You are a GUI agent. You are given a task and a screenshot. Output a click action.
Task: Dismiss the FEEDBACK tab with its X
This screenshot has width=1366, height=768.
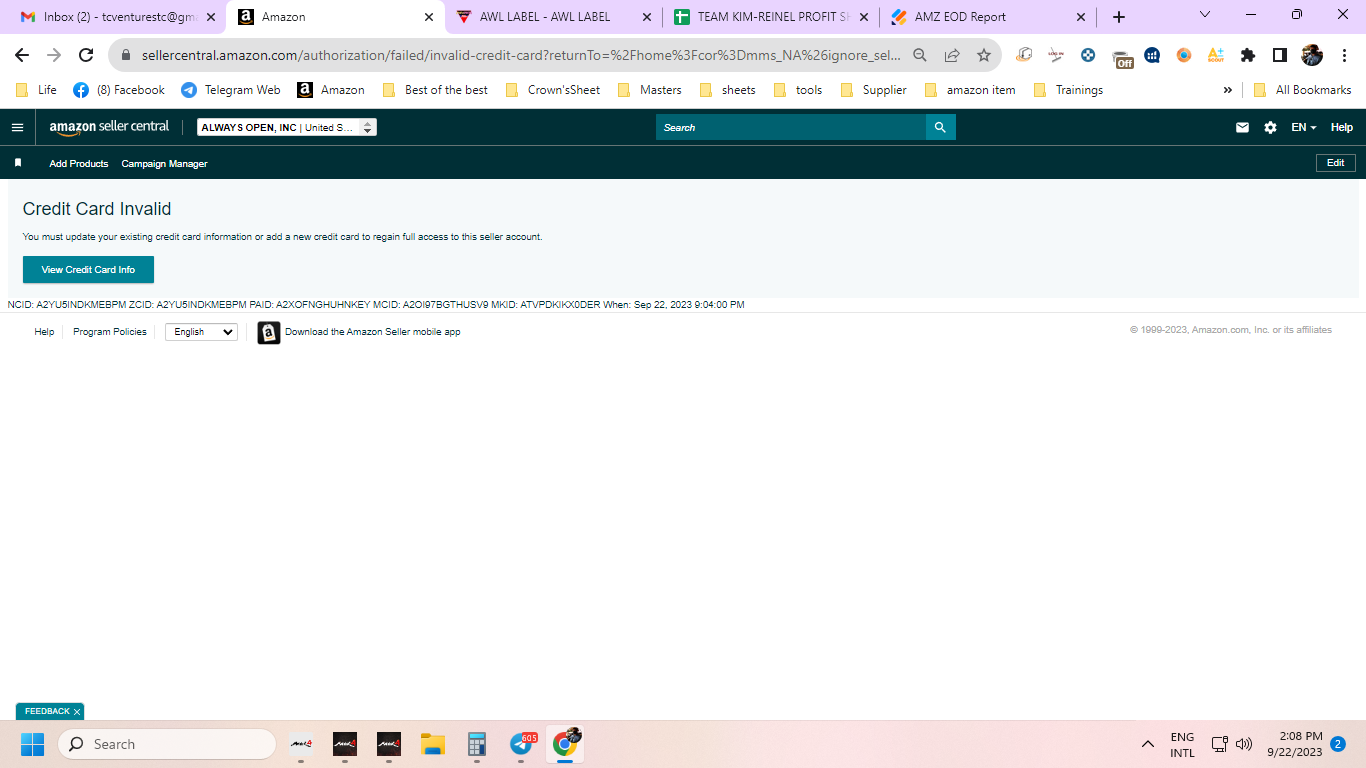click(x=77, y=712)
